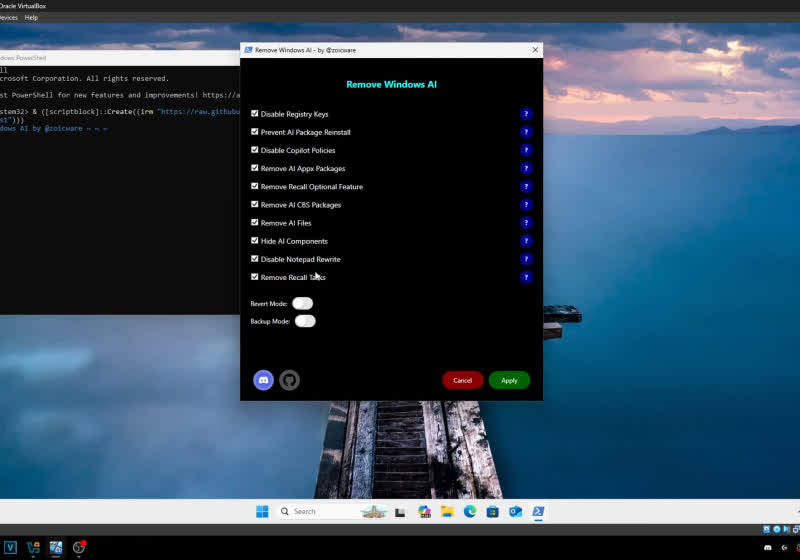Uncheck Remove AI Appx Packages checkbox

click(255, 168)
